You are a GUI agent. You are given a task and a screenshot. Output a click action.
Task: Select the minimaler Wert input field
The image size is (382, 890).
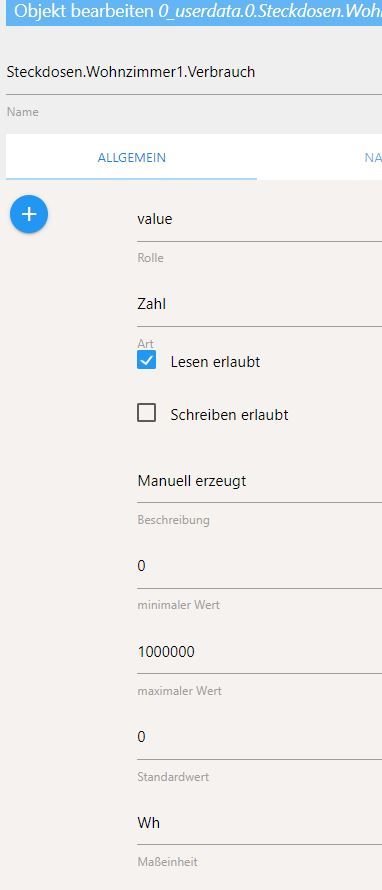click(x=259, y=566)
